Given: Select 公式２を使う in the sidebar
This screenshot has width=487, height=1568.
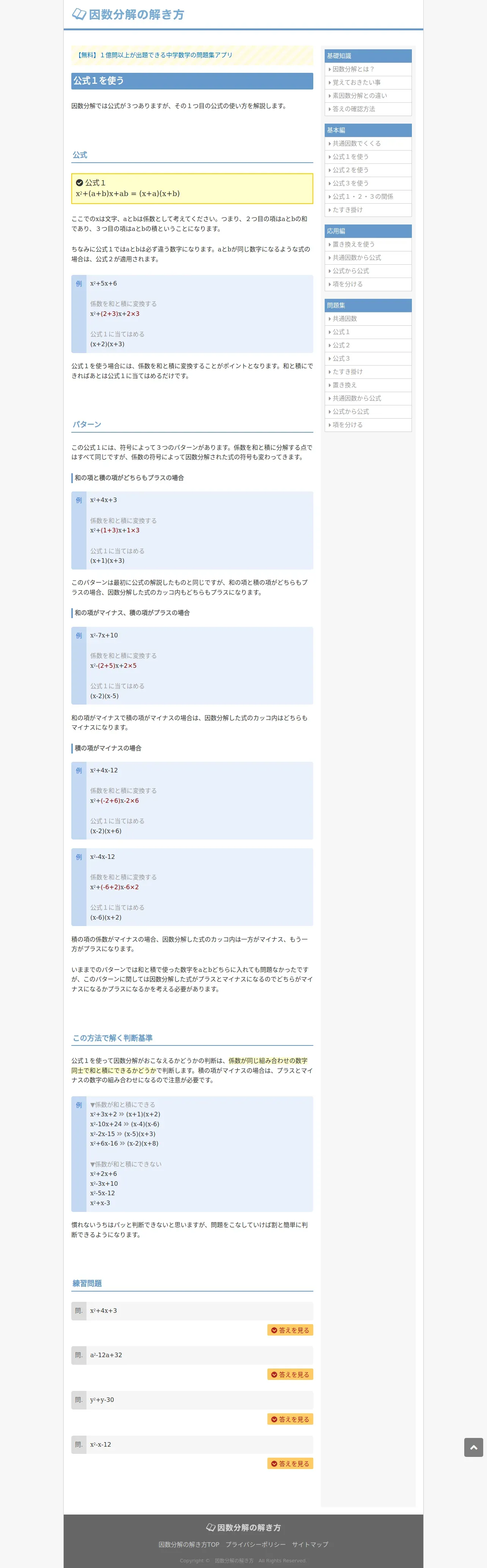Looking at the screenshot, I should [368, 170].
